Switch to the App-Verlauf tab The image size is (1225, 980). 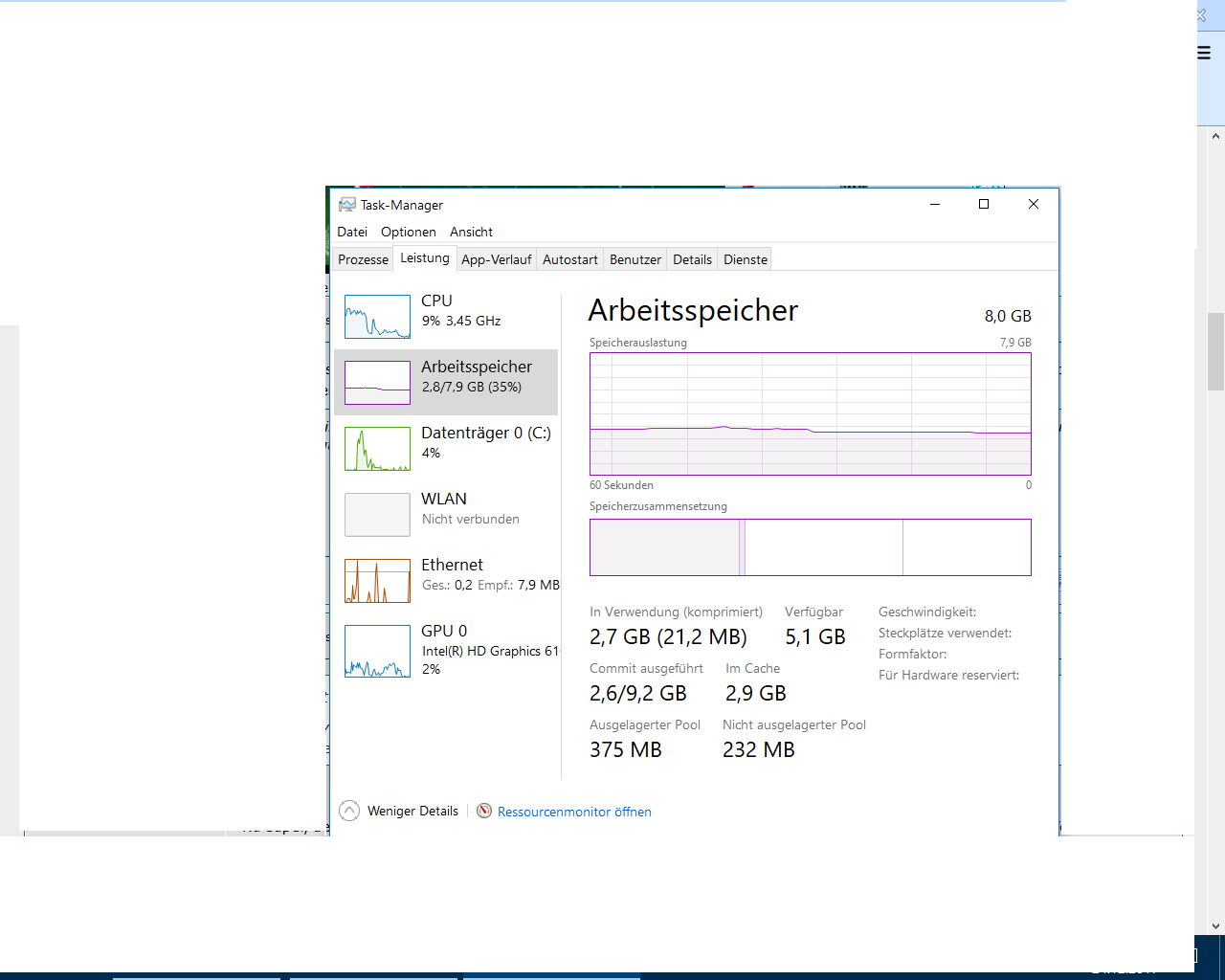point(496,259)
